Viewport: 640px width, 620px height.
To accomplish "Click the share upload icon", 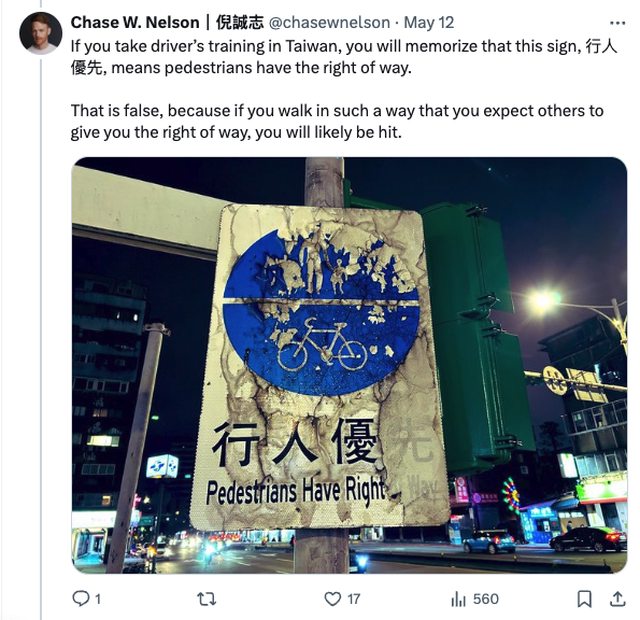I will coord(618,599).
